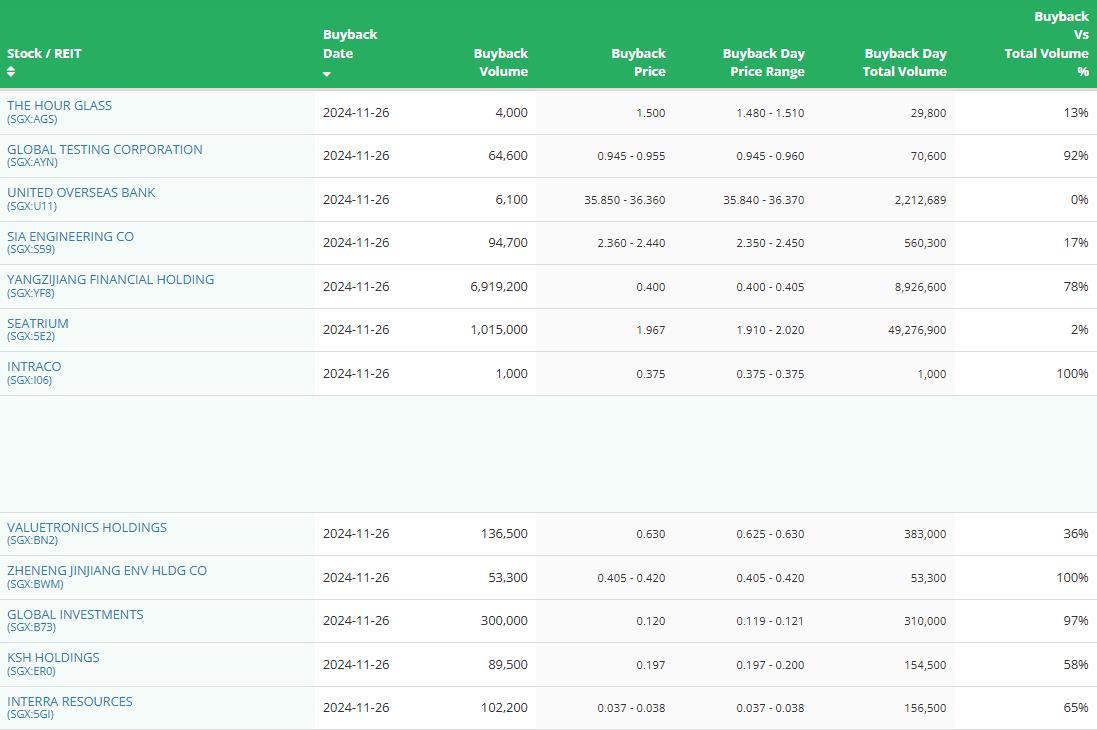Open GLOBAL INVESTMENTS link
Viewport: 1097px width, 730px height.
pyautogui.click(x=76, y=615)
